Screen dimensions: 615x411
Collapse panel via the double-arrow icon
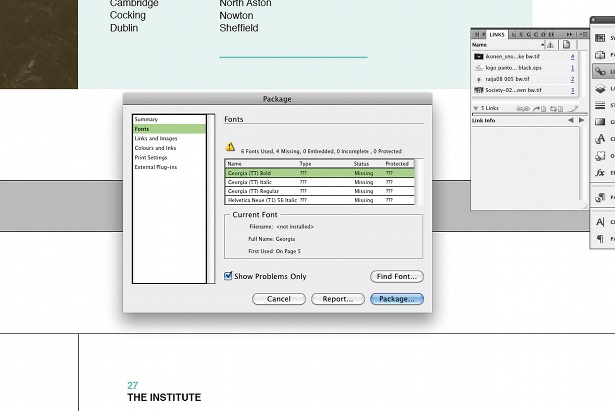click(x=570, y=35)
